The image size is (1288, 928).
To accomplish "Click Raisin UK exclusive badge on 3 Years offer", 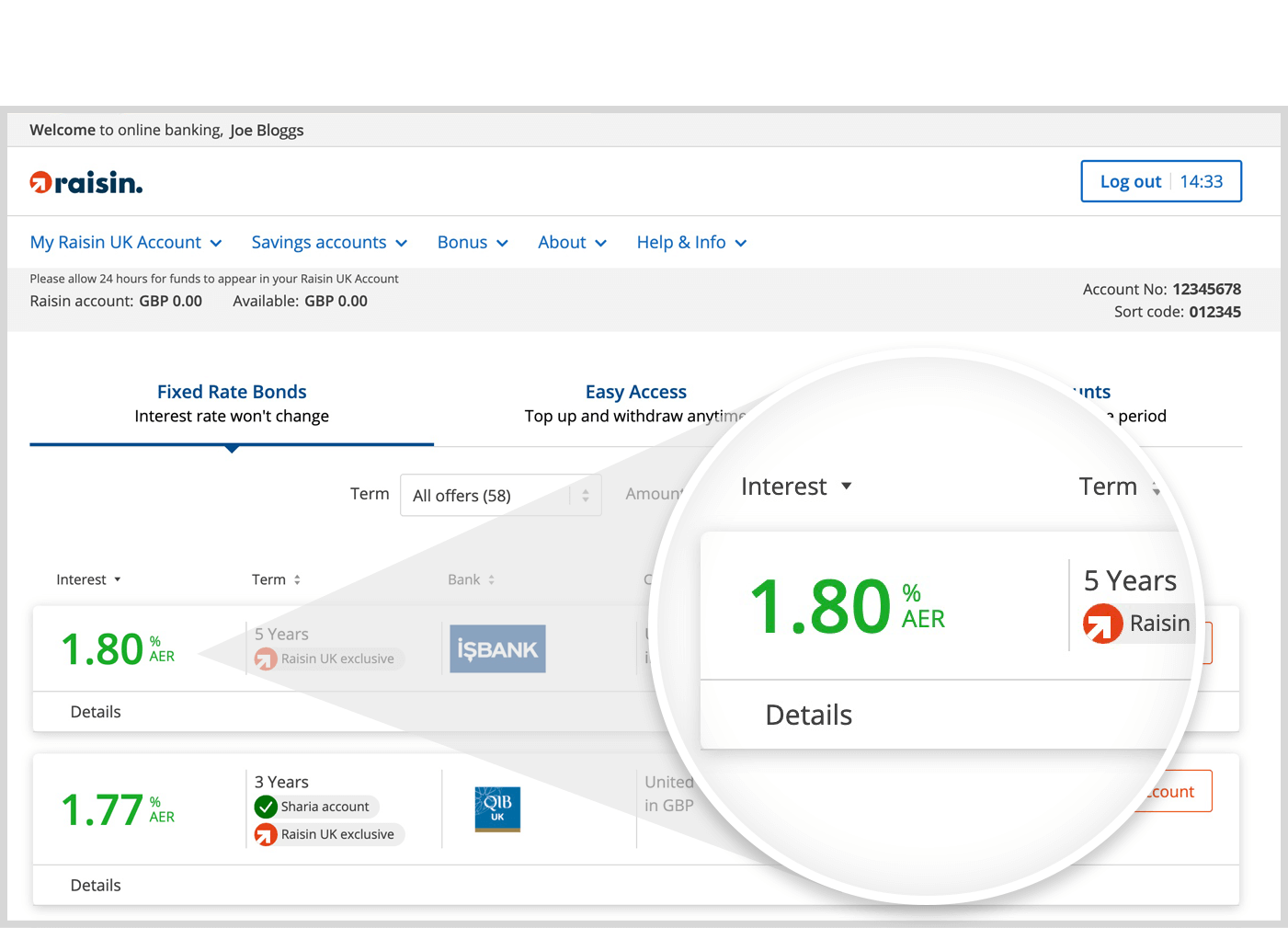I will pos(329,834).
